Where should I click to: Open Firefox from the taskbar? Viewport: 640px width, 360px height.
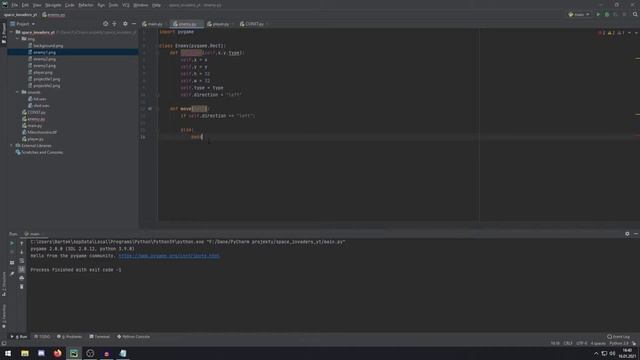(x=58, y=353)
